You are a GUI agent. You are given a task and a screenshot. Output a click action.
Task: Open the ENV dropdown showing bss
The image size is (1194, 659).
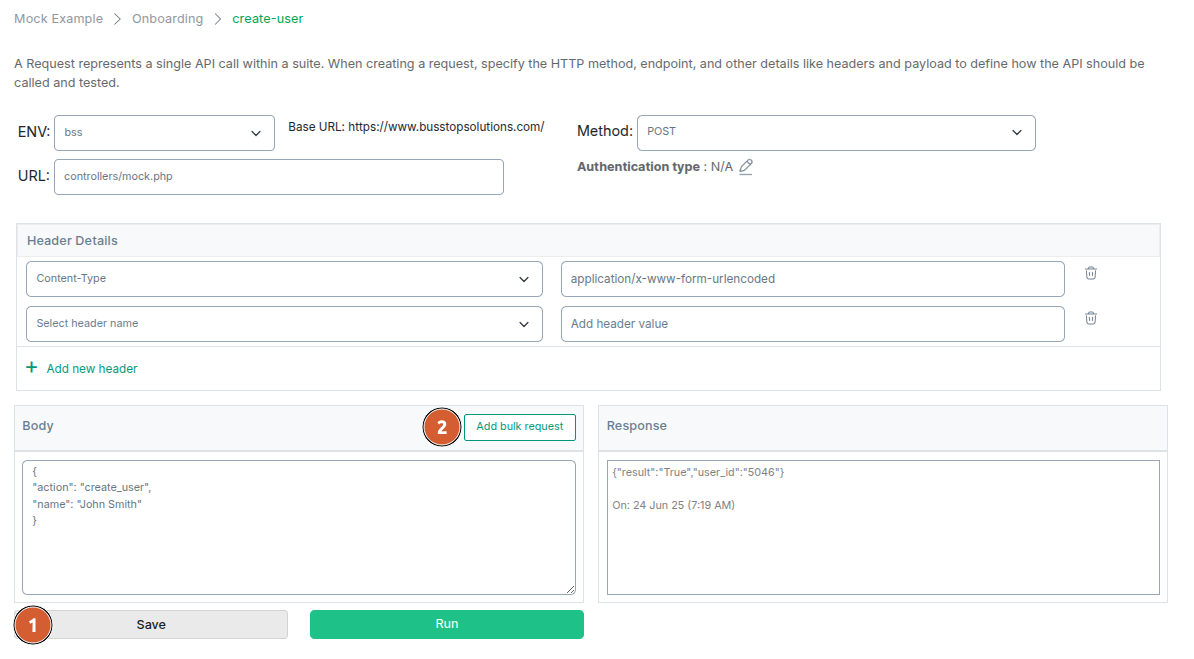164,133
